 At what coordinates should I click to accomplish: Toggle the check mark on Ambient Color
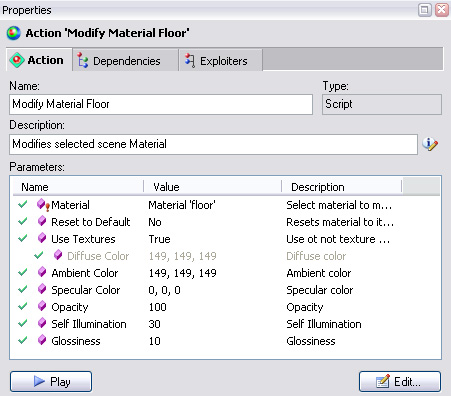pos(23,272)
